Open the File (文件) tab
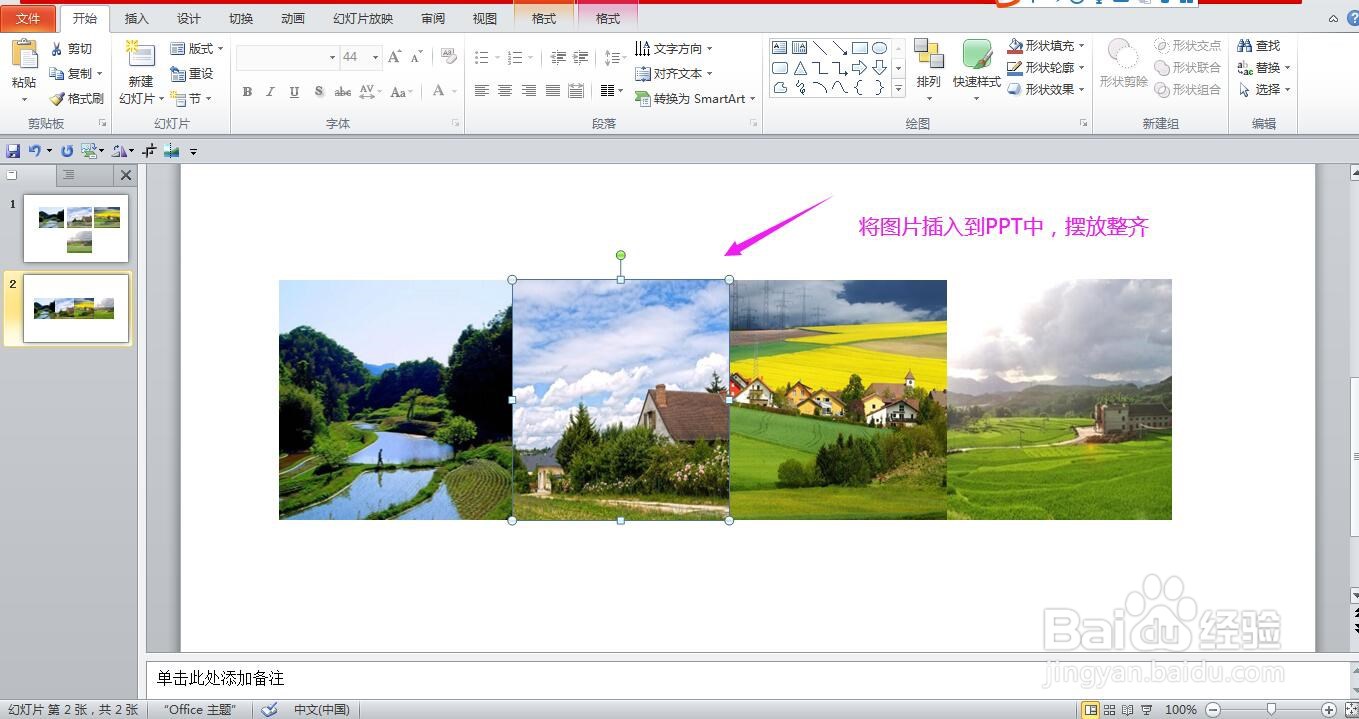Screen dimensions: 1359x719 (28, 19)
